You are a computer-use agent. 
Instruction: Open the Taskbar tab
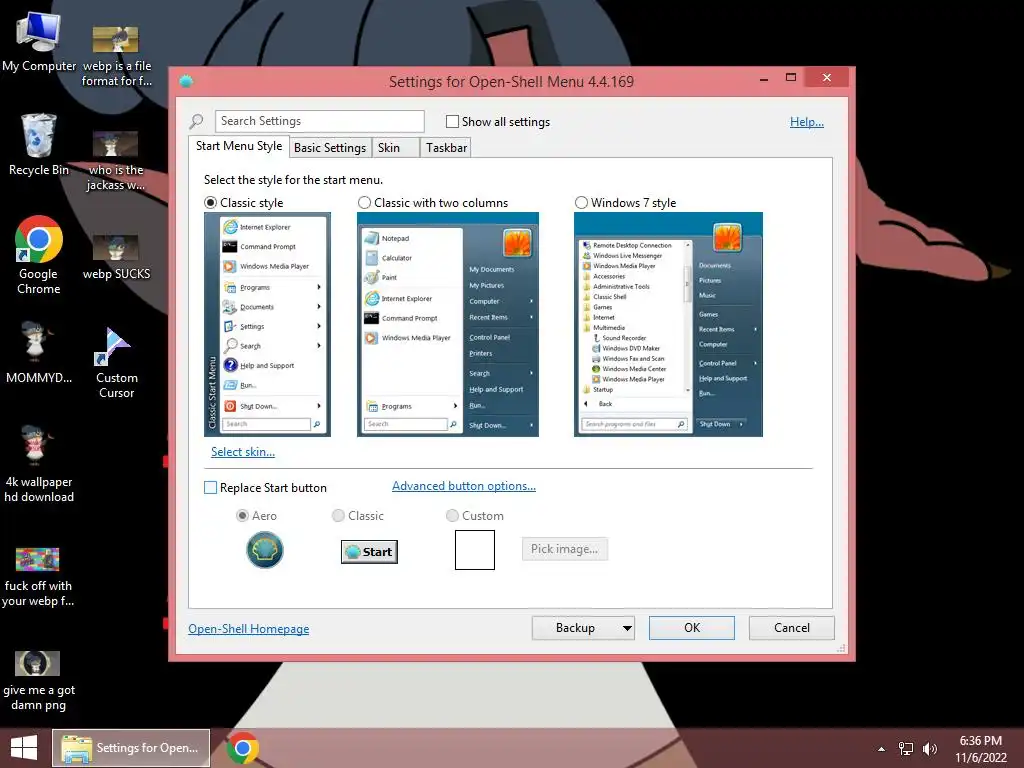click(446, 148)
